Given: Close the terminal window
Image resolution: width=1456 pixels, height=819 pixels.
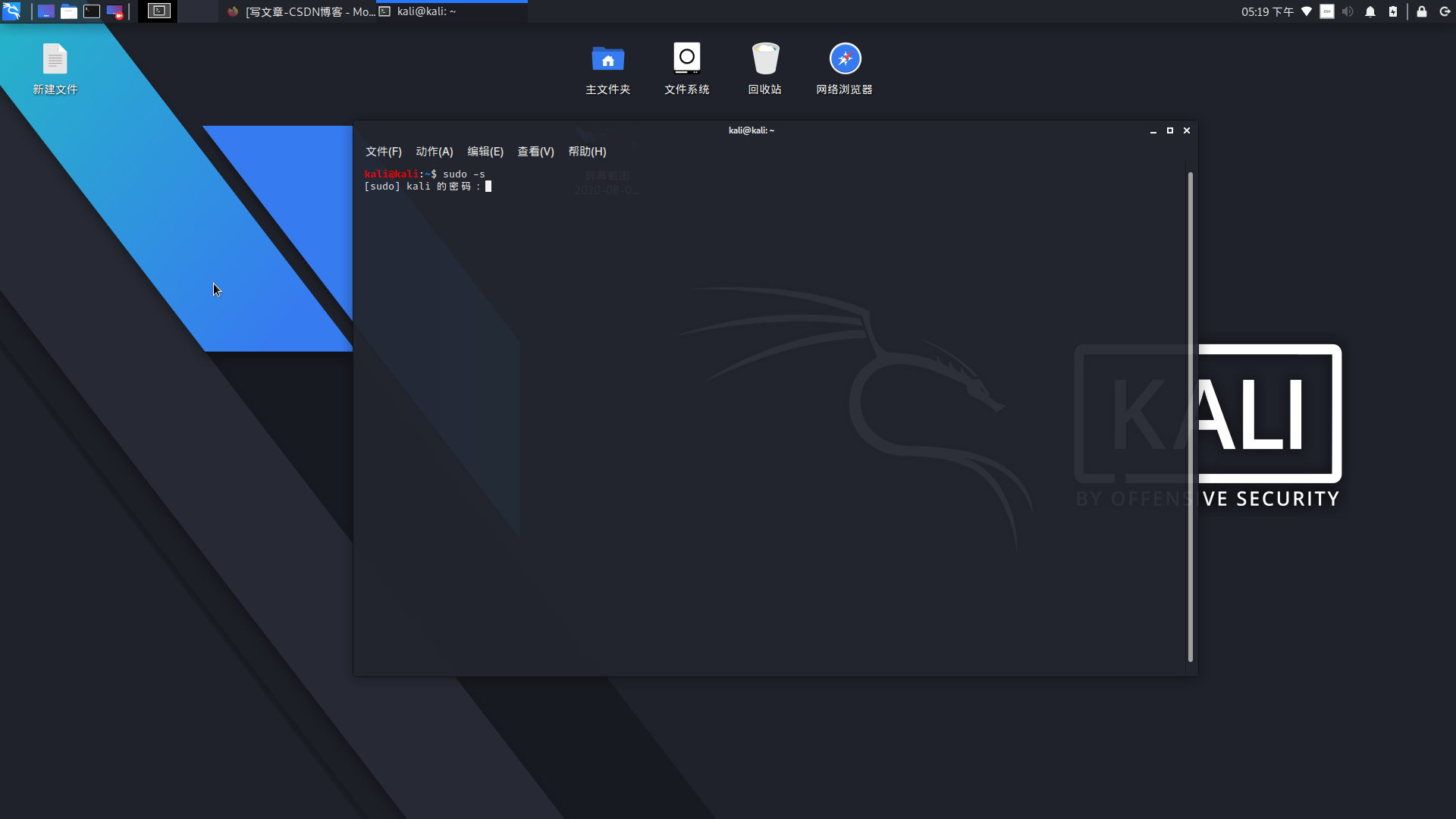Looking at the screenshot, I should (x=1187, y=130).
